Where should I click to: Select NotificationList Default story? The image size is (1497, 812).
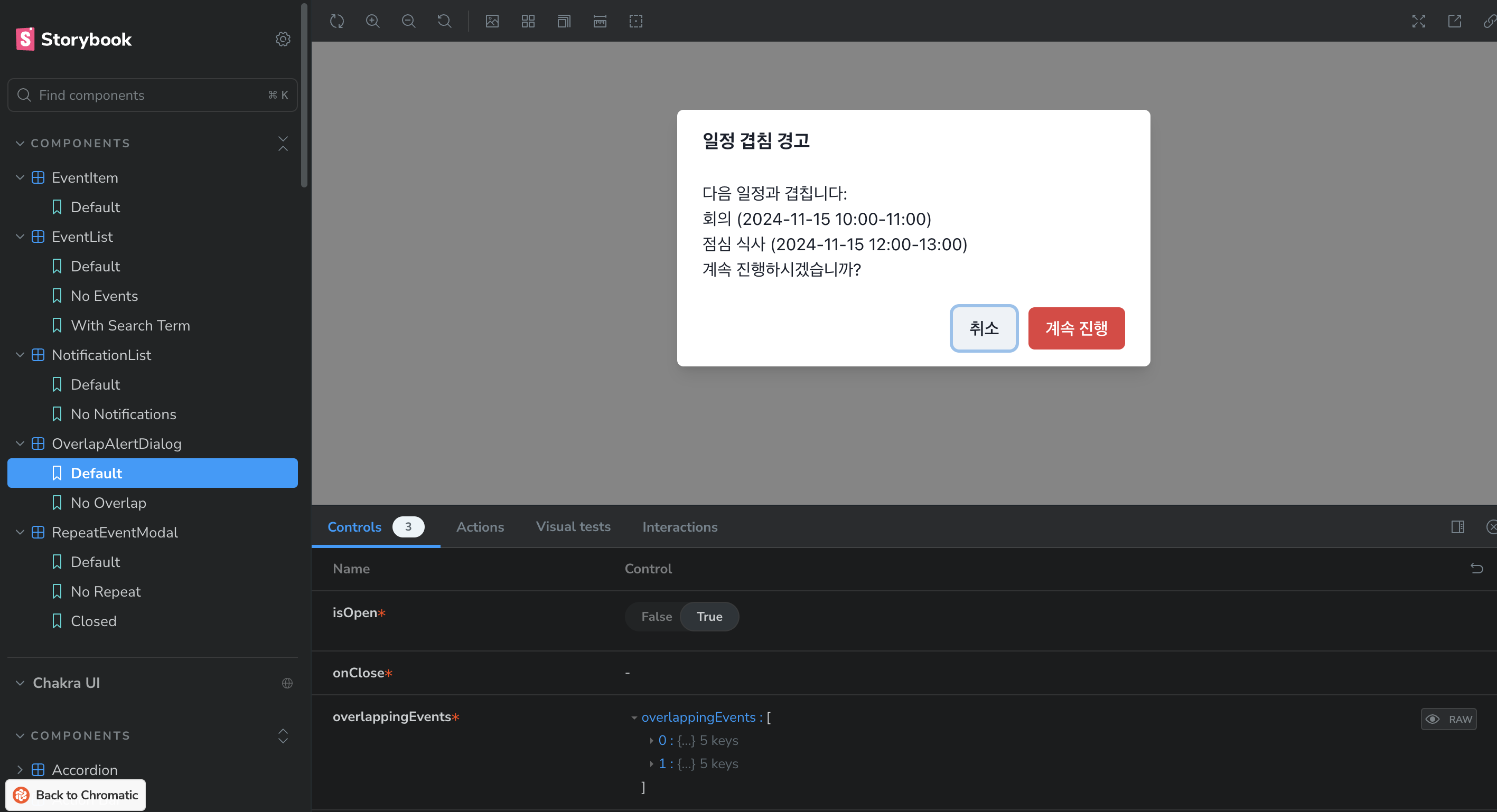coord(152,384)
